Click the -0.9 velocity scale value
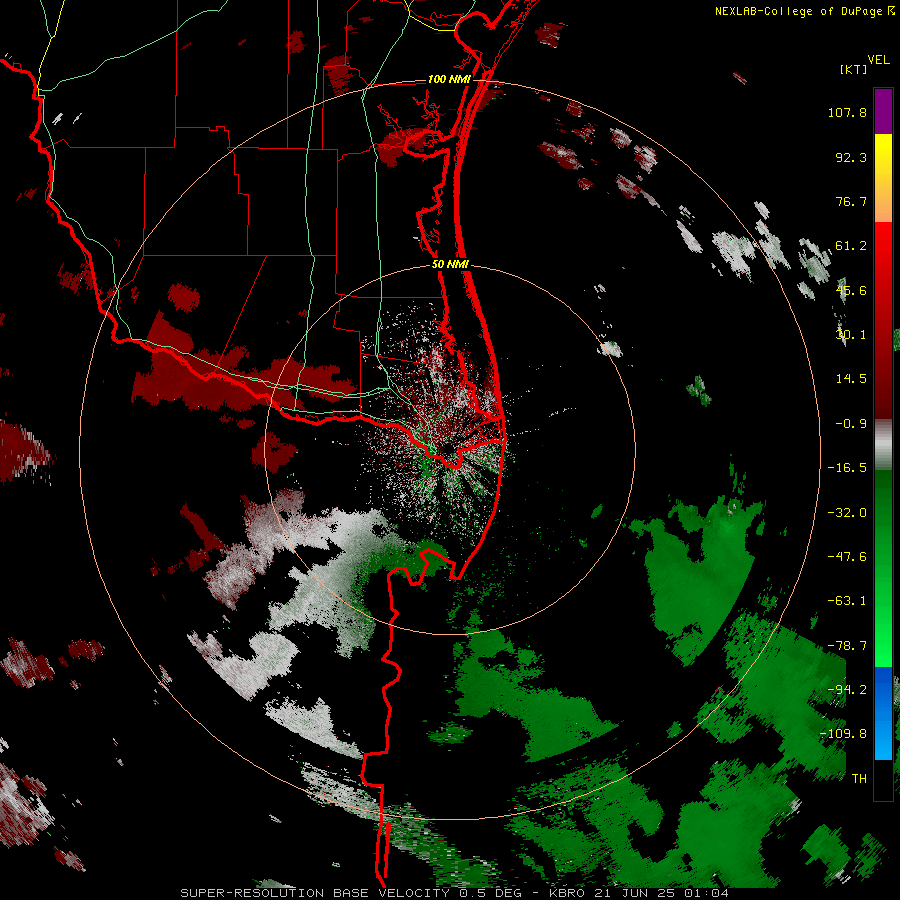Image resolution: width=900 pixels, height=900 pixels. click(851, 424)
